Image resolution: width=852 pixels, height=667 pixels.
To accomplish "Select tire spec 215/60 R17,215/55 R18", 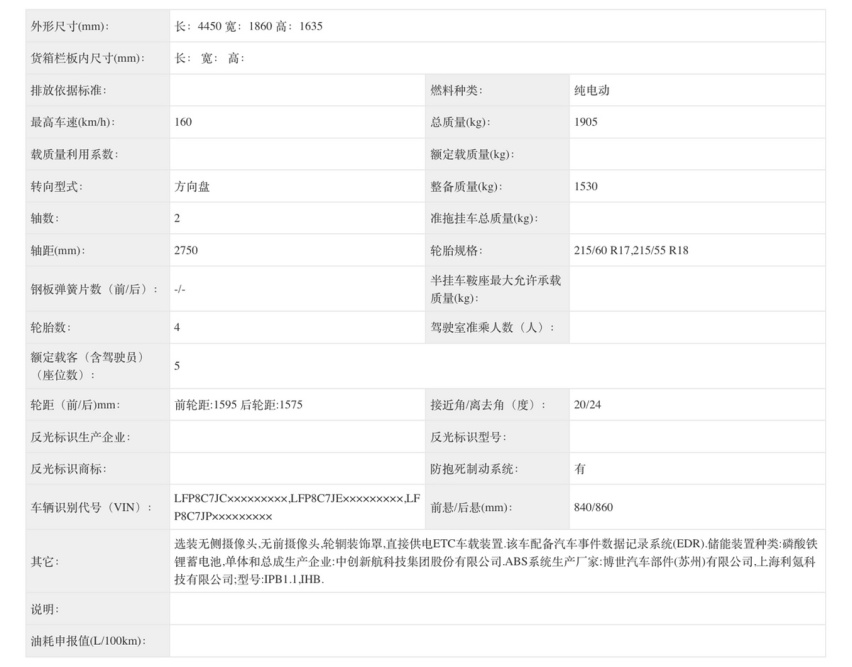I will (x=631, y=250).
